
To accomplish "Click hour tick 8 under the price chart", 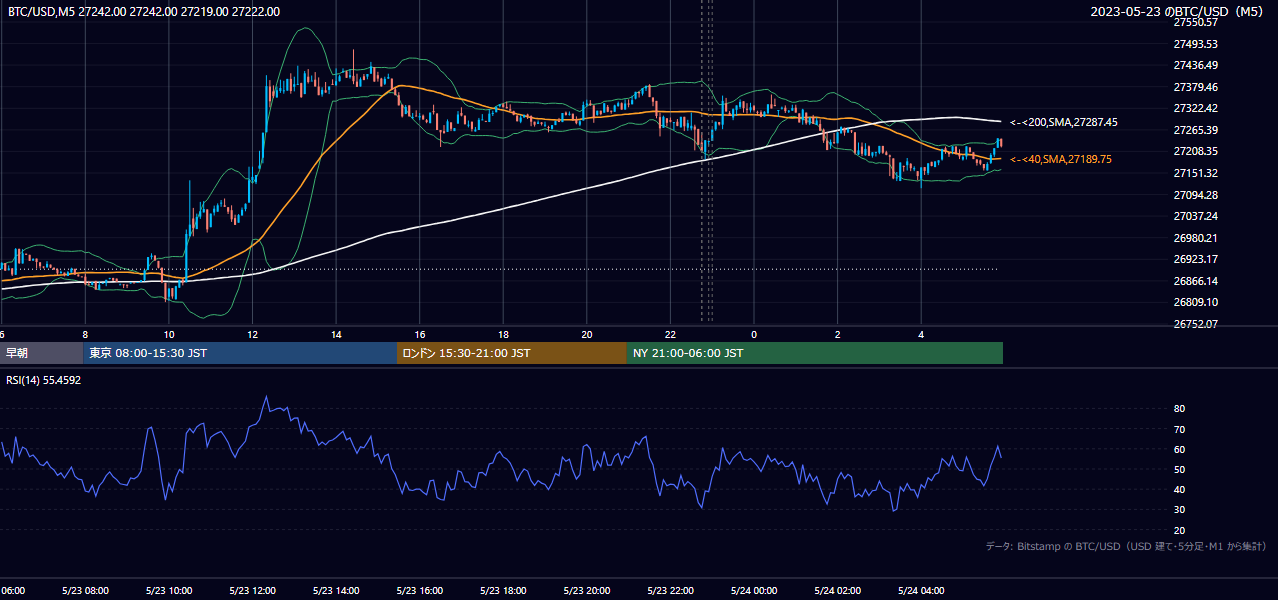I will [85, 334].
